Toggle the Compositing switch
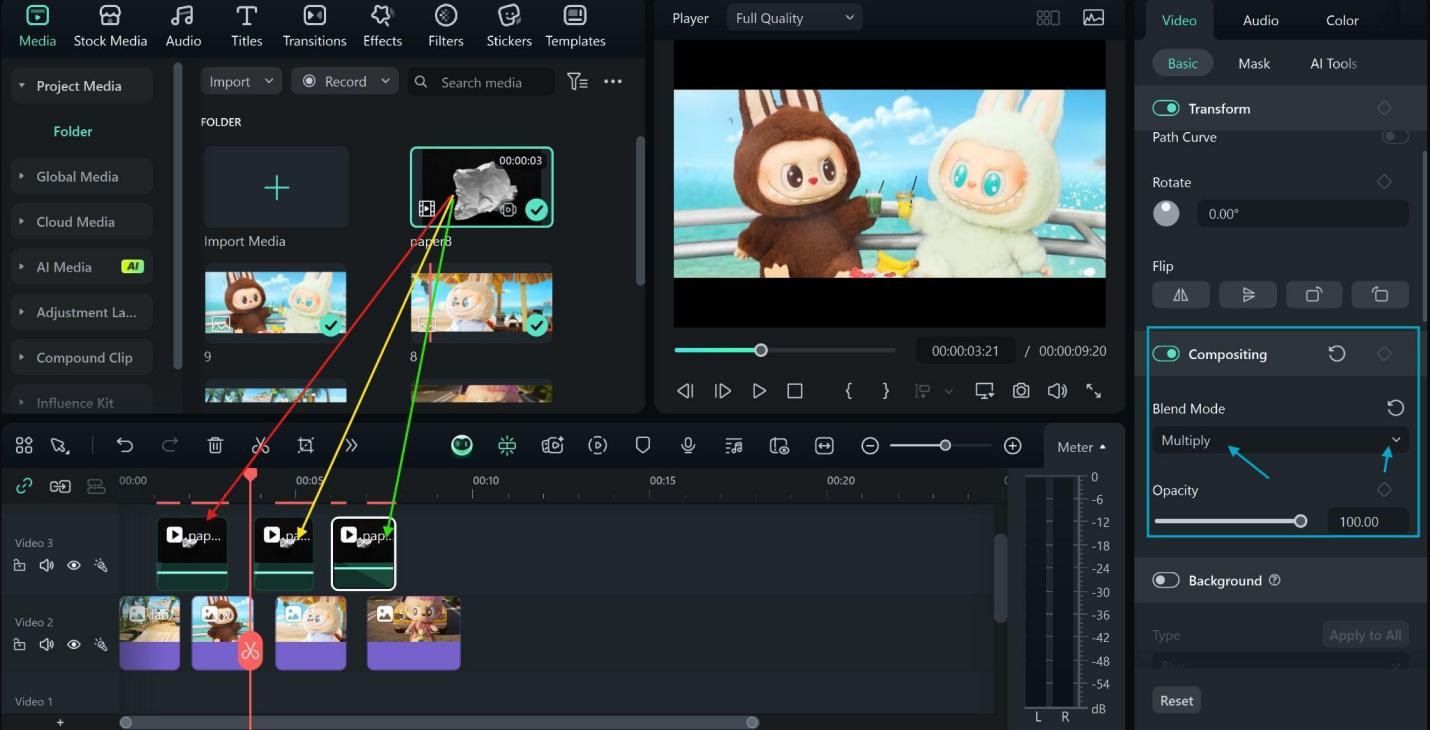 pyautogui.click(x=1166, y=354)
